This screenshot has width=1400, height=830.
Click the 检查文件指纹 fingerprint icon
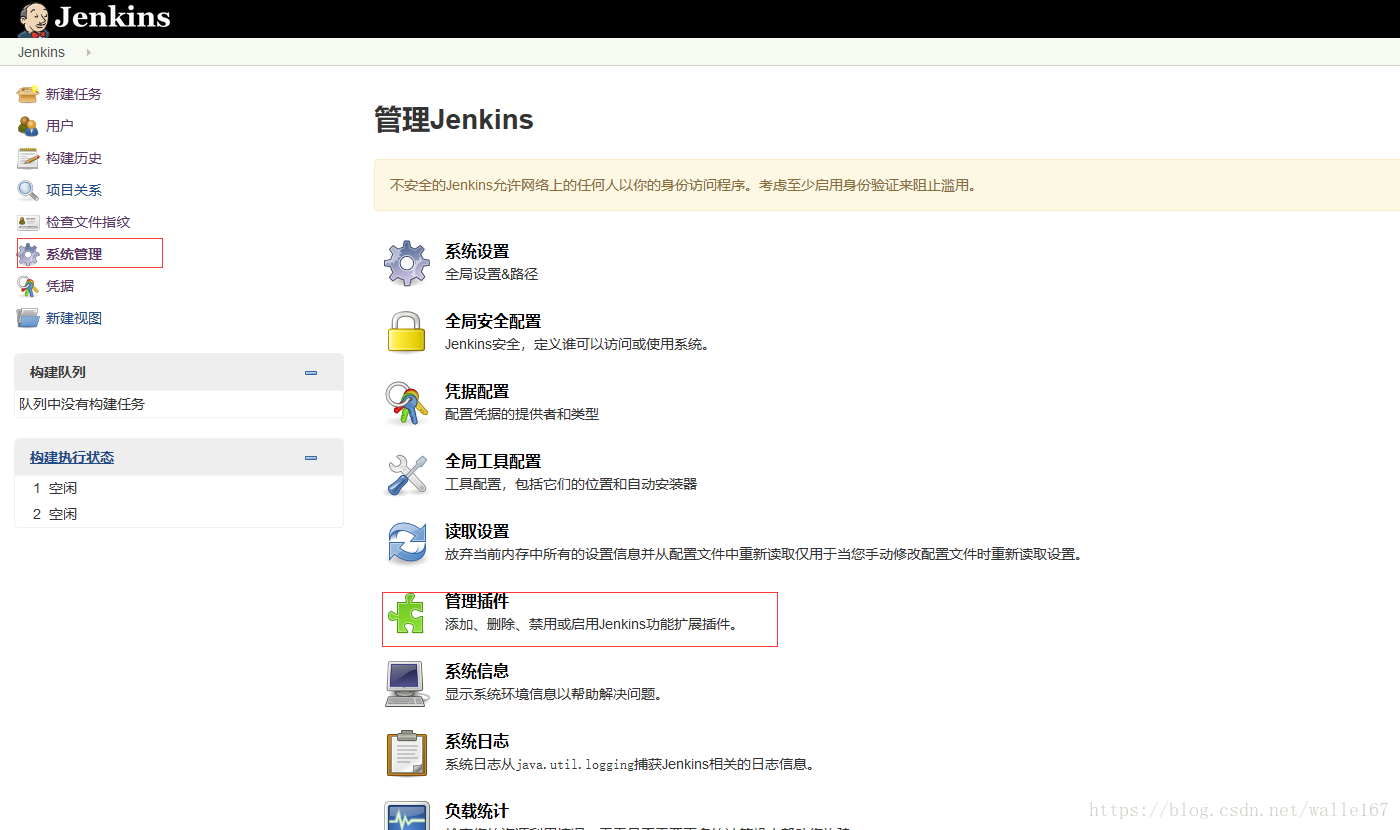pyautogui.click(x=28, y=222)
